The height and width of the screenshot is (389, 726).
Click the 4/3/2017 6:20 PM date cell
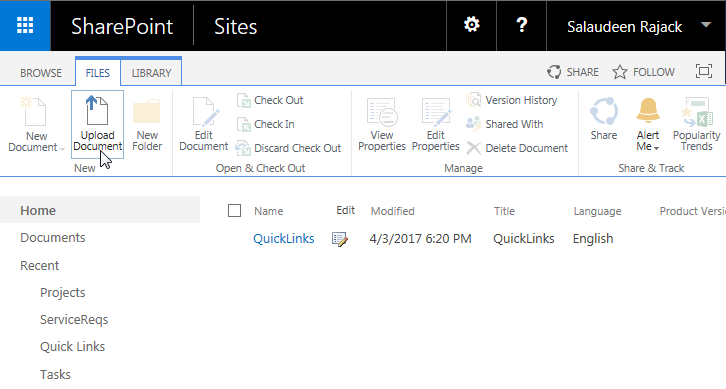[420, 238]
